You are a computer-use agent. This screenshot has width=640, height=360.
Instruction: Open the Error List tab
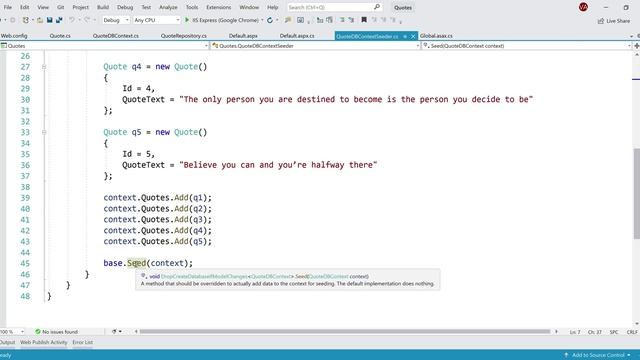82,342
